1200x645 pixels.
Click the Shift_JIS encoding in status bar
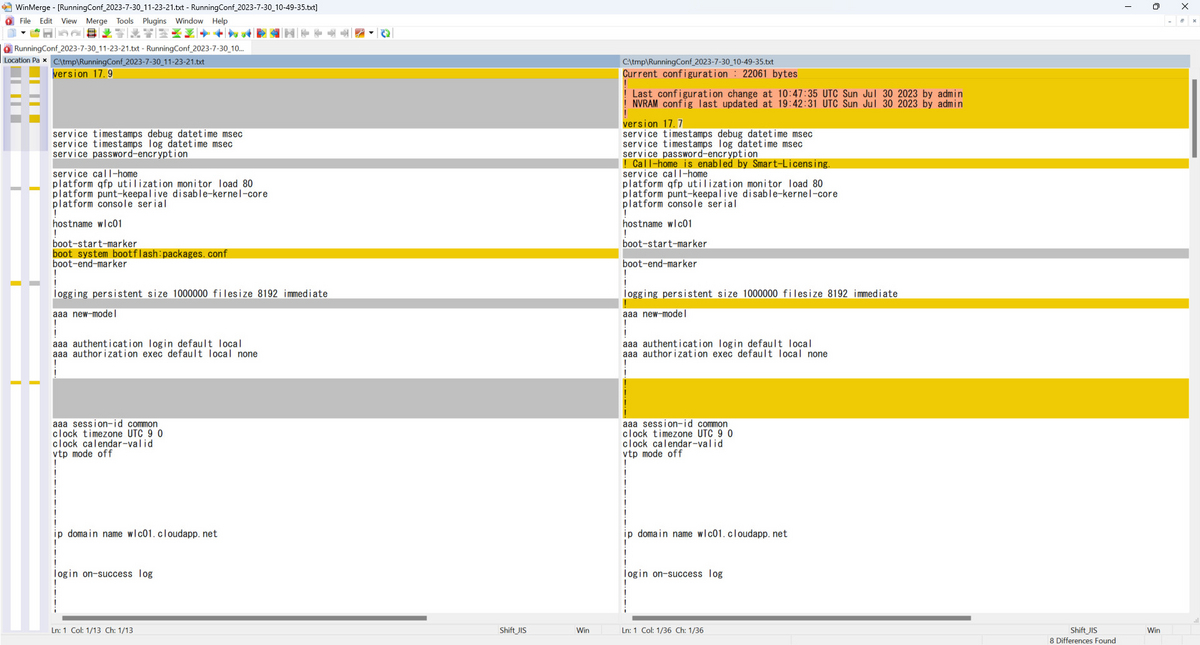pyautogui.click(x=513, y=630)
